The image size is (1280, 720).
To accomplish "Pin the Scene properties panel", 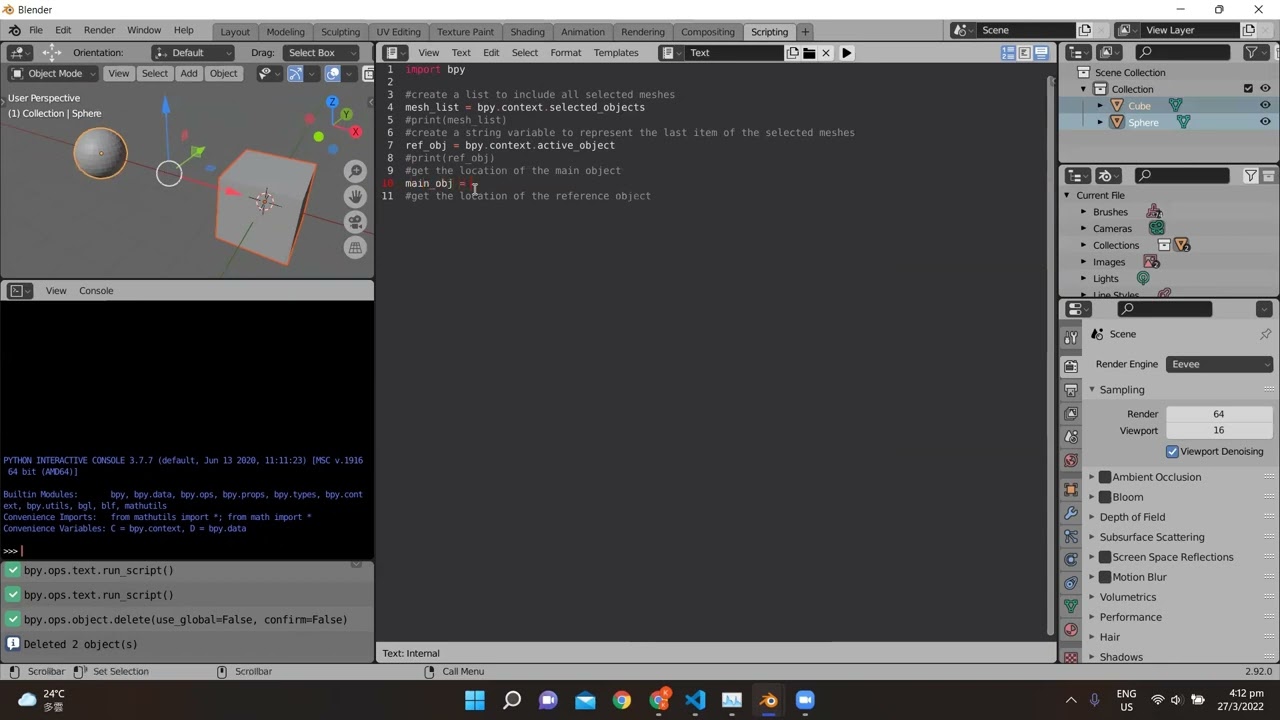I will (1265, 334).
